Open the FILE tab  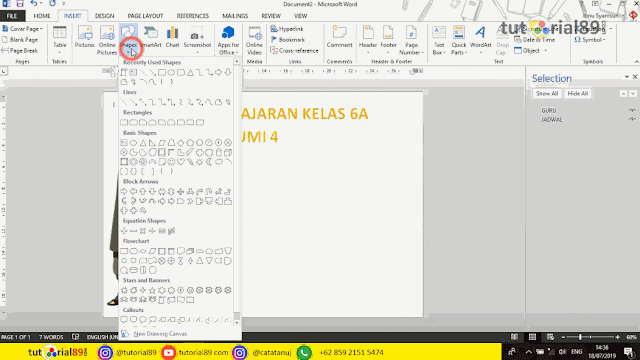pyautogui.click(x=12, y=16)
